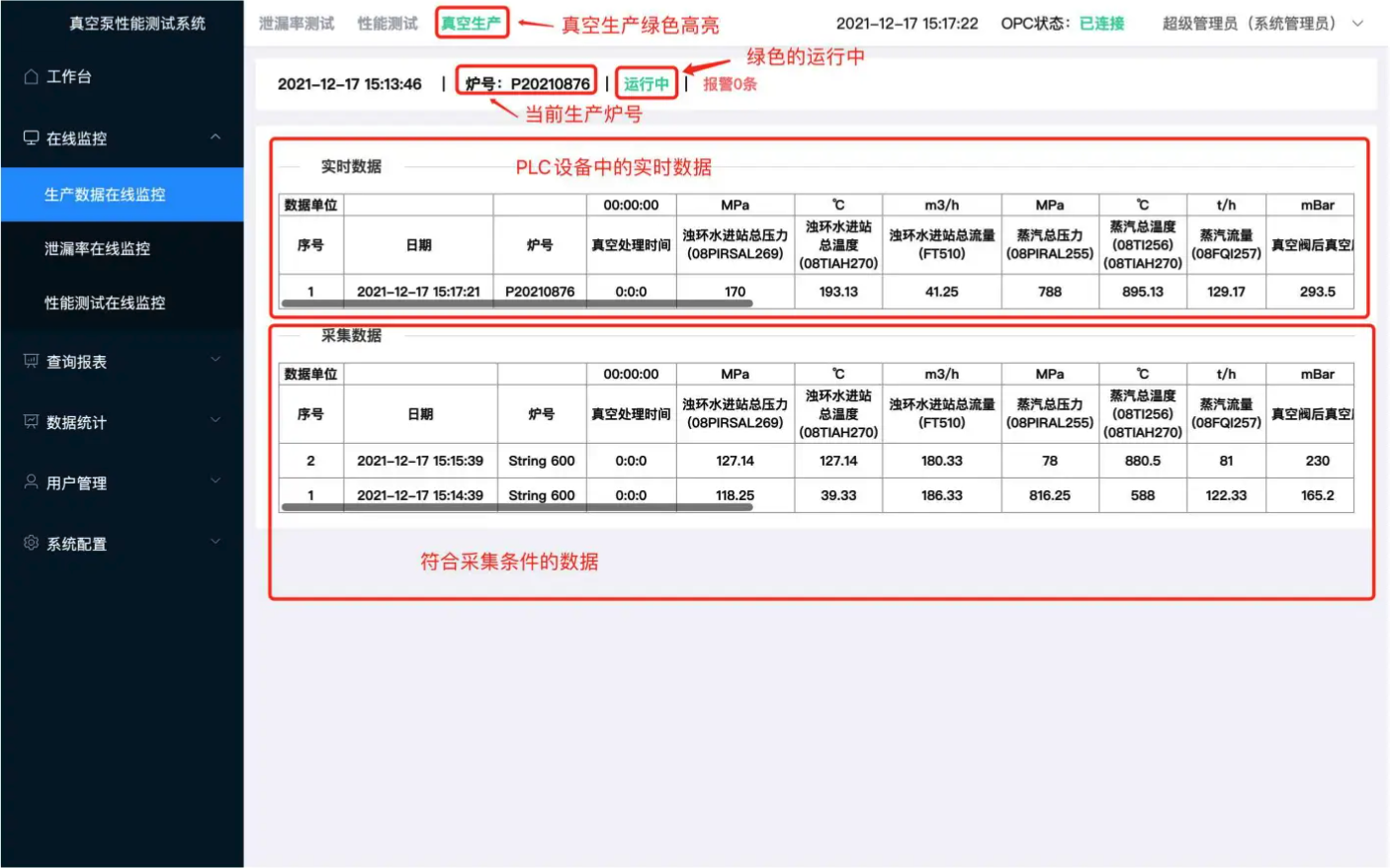The image size is (1390, 868).
Task: Click the 报警0条 alarm link
Action: pyautogui.click(x=730, y=84)
